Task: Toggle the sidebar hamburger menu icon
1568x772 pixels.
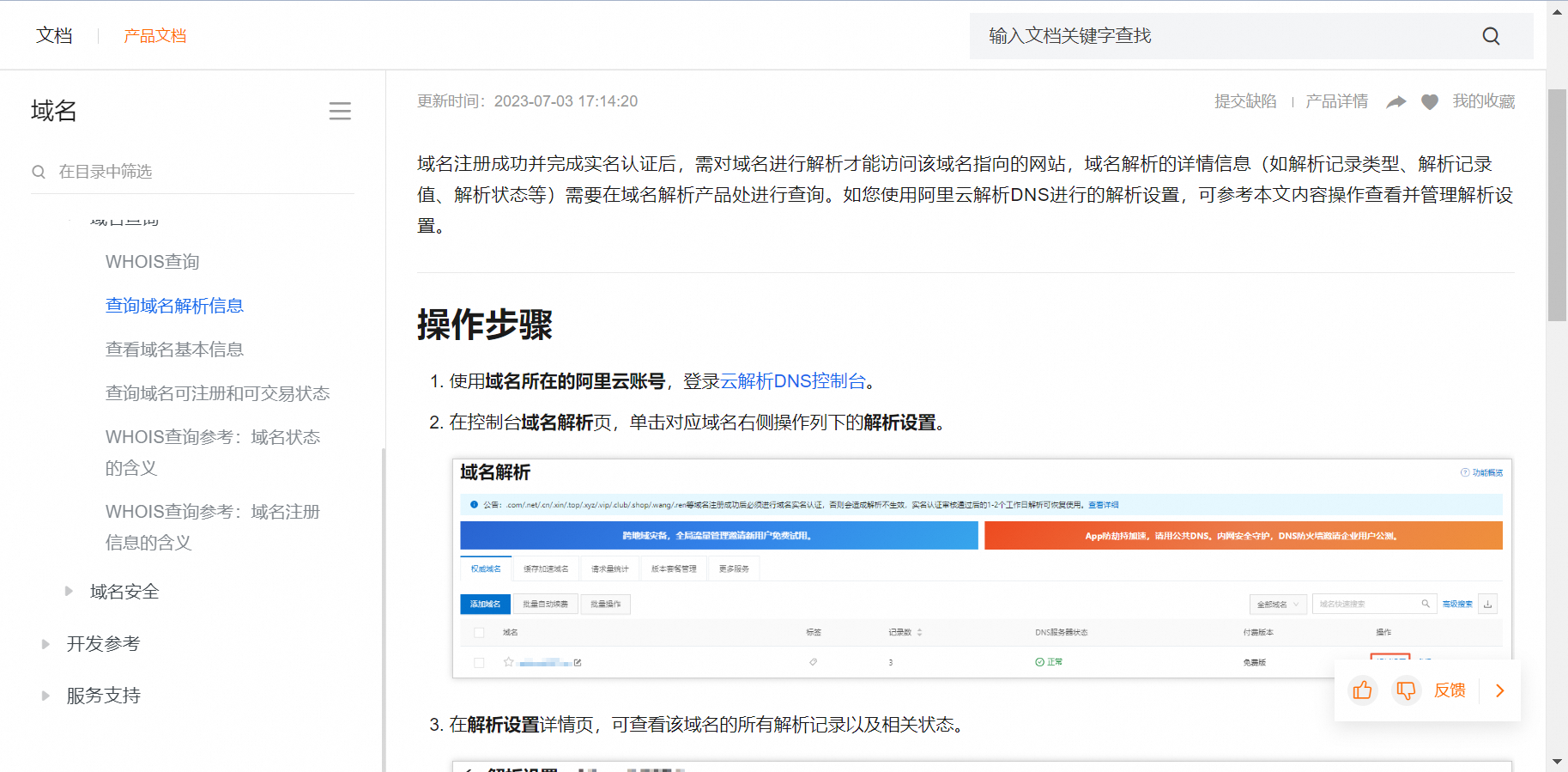Action: pos(340,111)
